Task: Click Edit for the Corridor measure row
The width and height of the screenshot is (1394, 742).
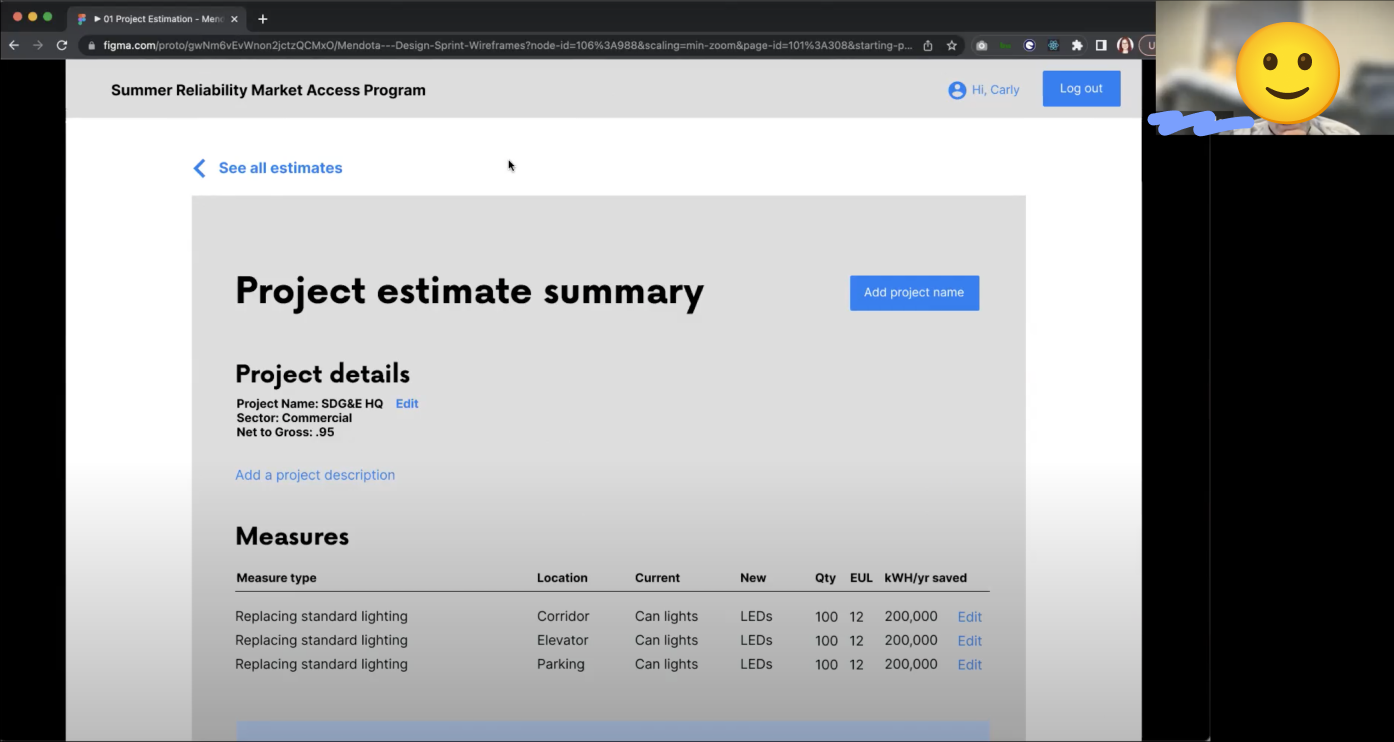Action: pyautogui.click(x=970, y=617)
